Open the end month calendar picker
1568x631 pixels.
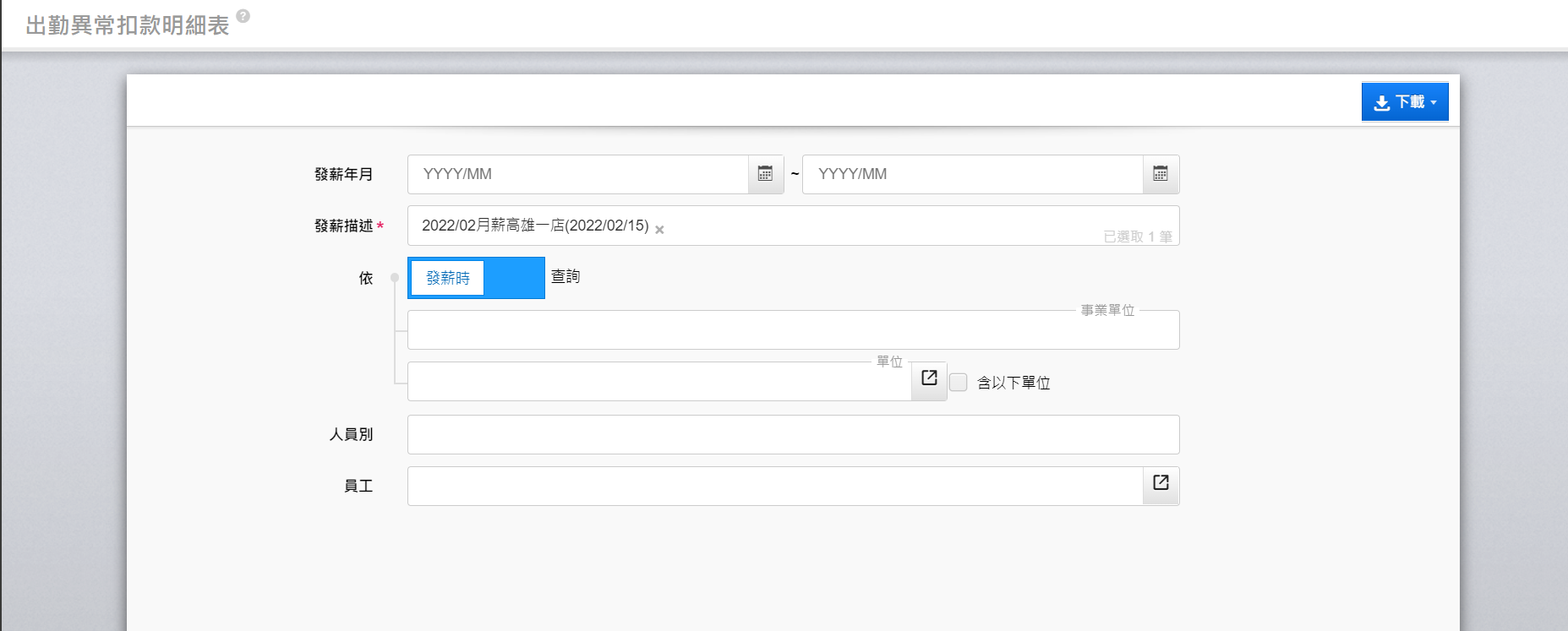[x=1161, y=174]
